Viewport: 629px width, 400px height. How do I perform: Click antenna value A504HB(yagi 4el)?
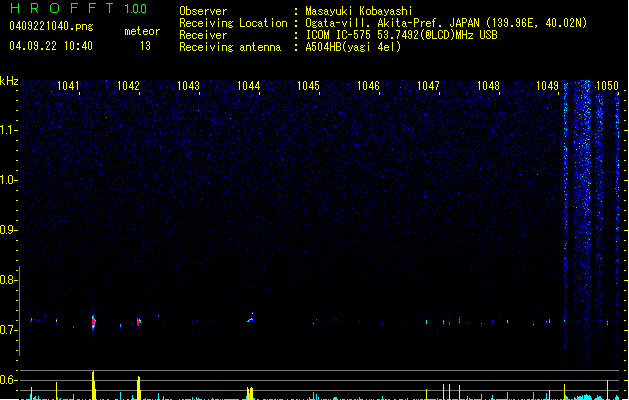point(353,47)
